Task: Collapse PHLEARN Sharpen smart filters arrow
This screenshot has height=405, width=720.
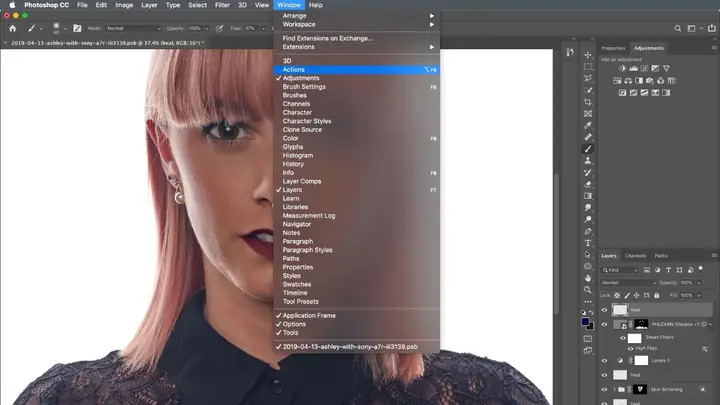Action: point(710,324)
